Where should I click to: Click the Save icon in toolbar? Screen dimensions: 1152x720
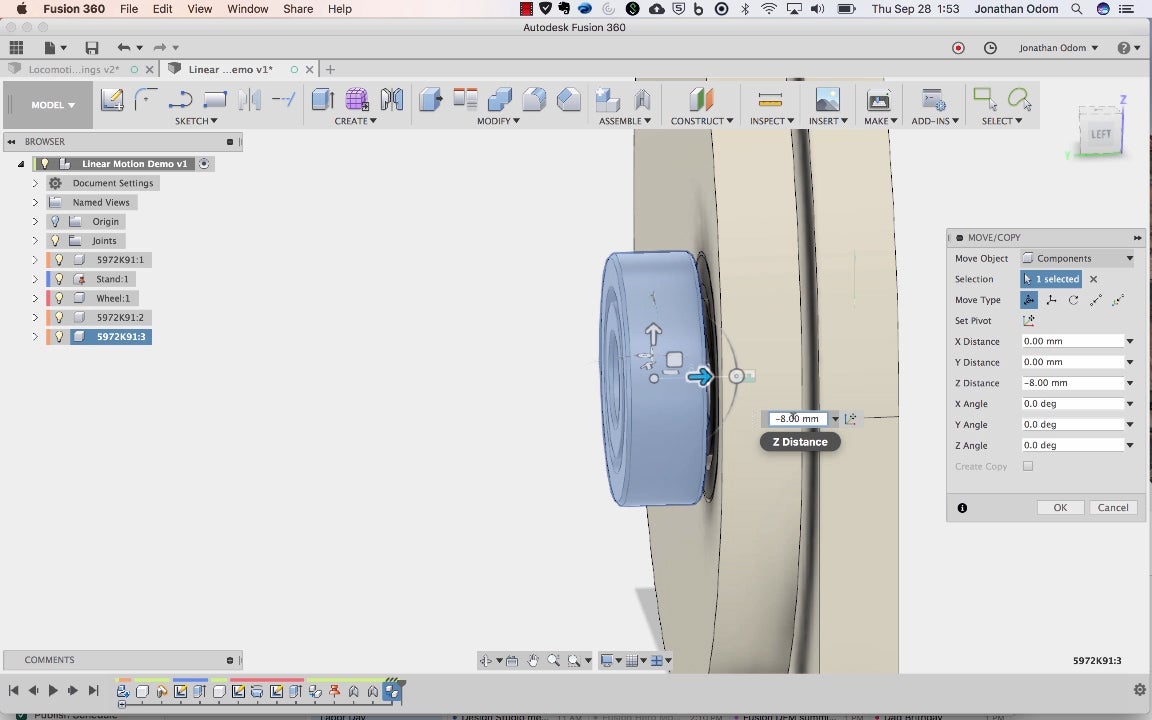(x=92, y=48)
